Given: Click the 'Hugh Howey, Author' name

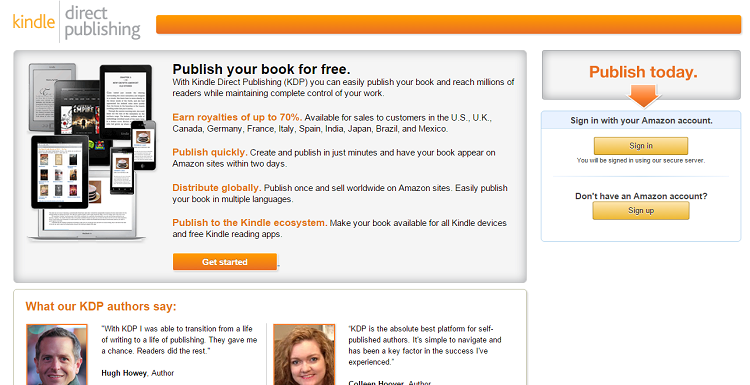Looking at the screenshot, I should 138,373.
